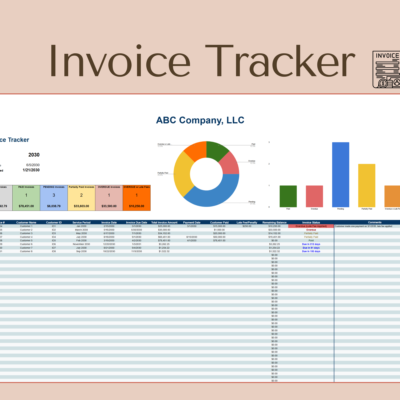Click the red highlighted Overdue late fee status cell
400x400 pixels.
tap(311, 226)
